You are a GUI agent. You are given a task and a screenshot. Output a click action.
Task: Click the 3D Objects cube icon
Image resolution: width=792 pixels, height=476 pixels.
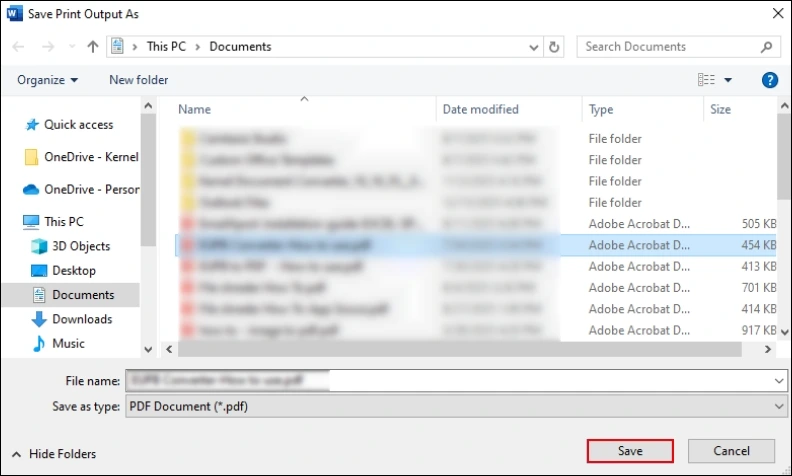(x=39, y=246)
